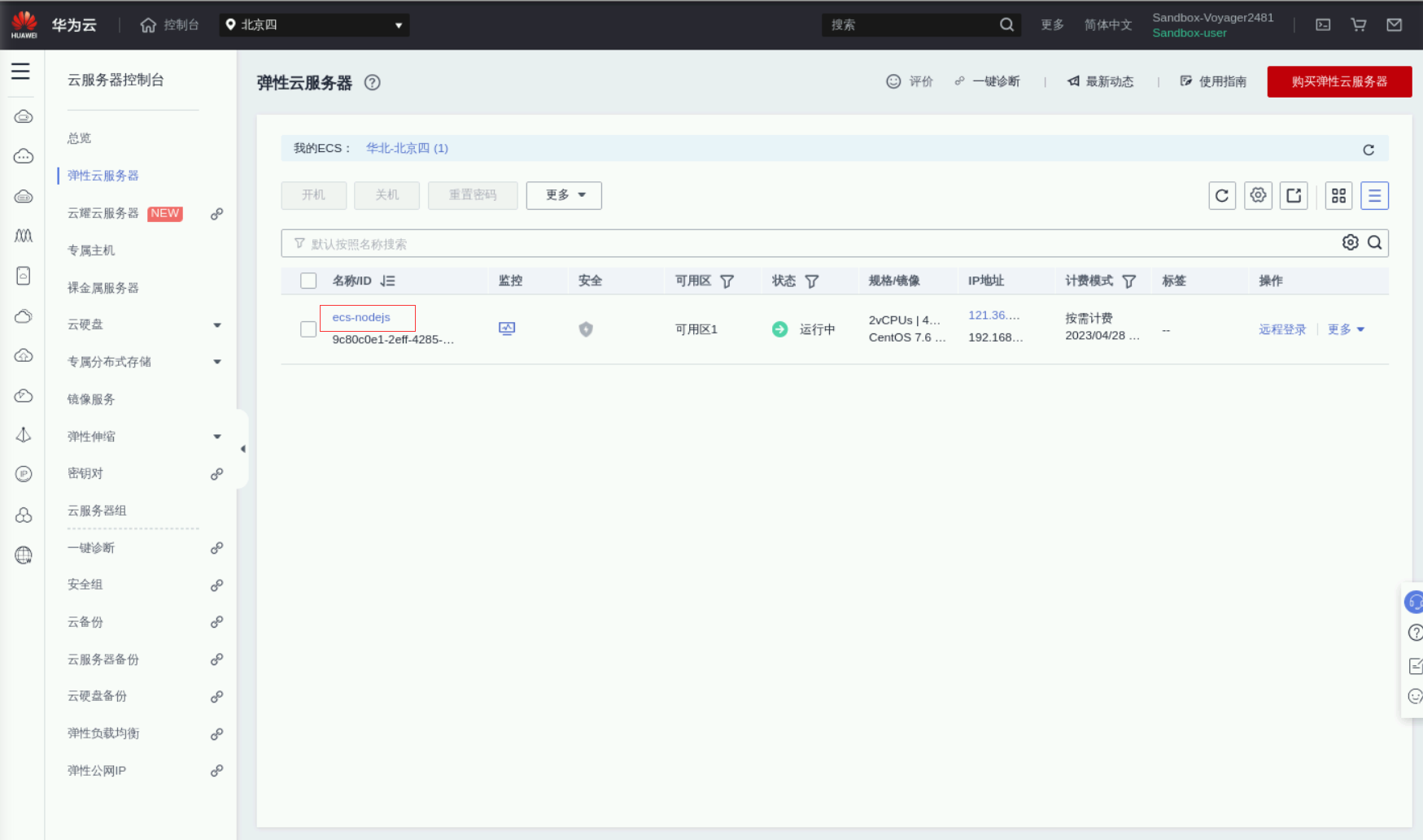Select 弹性云服务器 in the sidebar
This screenshot has height=840, width=1423.
[103, 176]
